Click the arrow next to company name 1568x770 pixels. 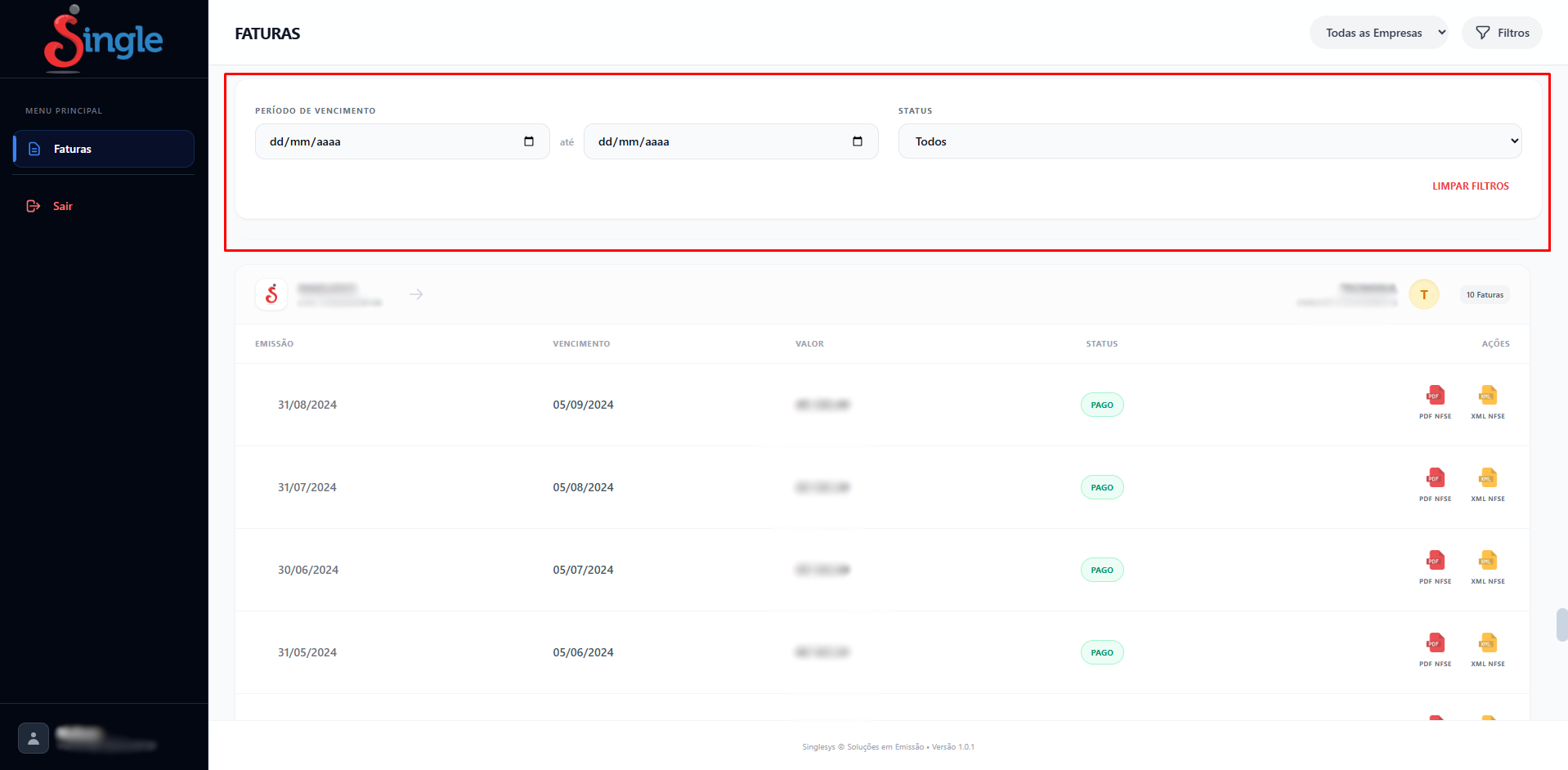pyautogui.click(x=416, y=294)
